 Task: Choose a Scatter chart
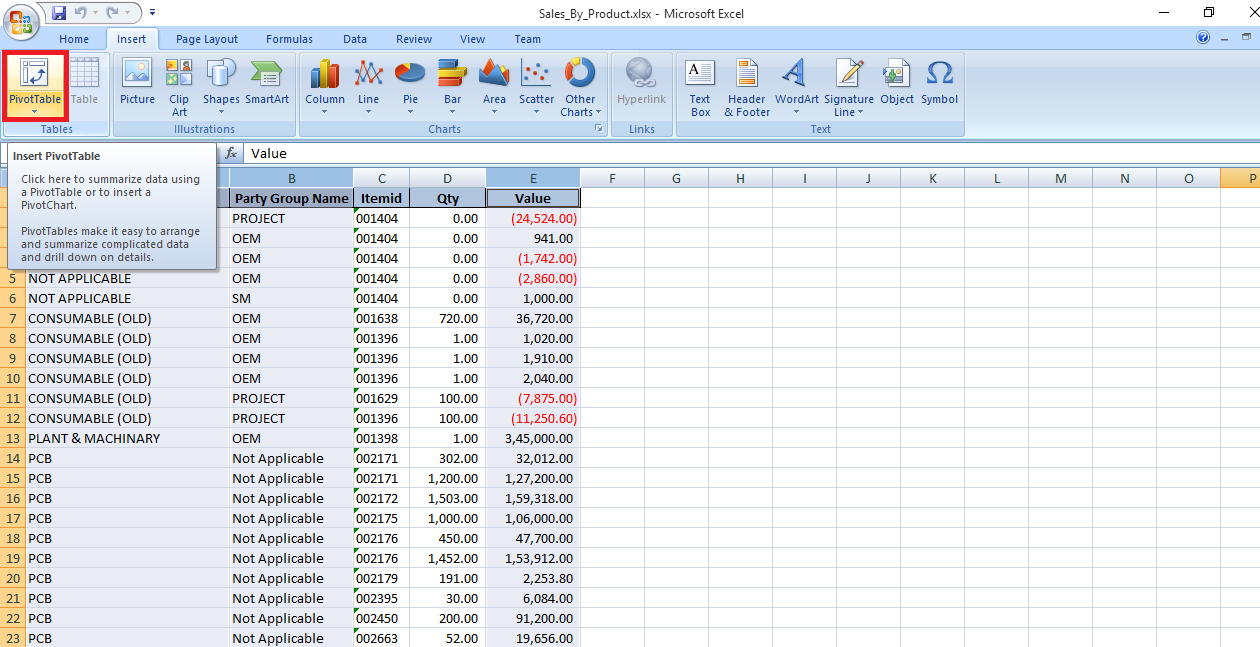[536, 86]
